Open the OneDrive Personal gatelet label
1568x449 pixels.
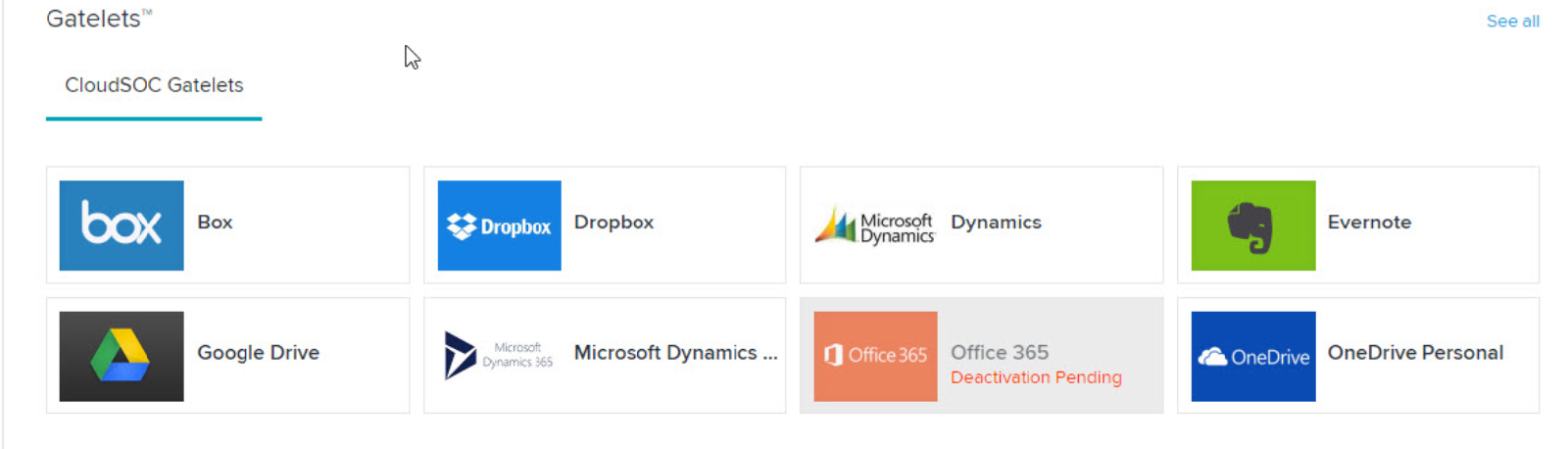tap(1415, 353)
